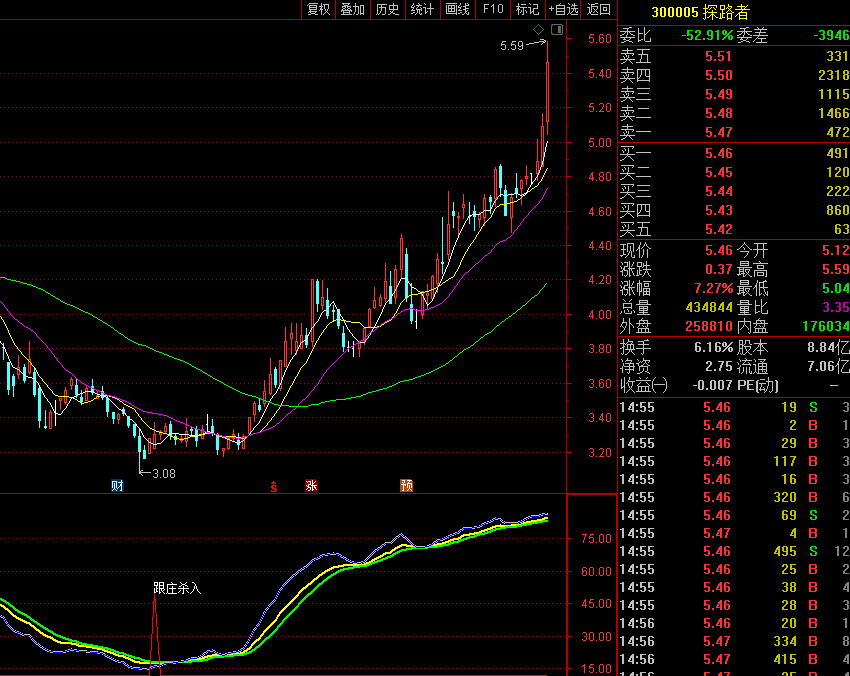Open the 叠加 overlay option

click(x=352, y=9)
